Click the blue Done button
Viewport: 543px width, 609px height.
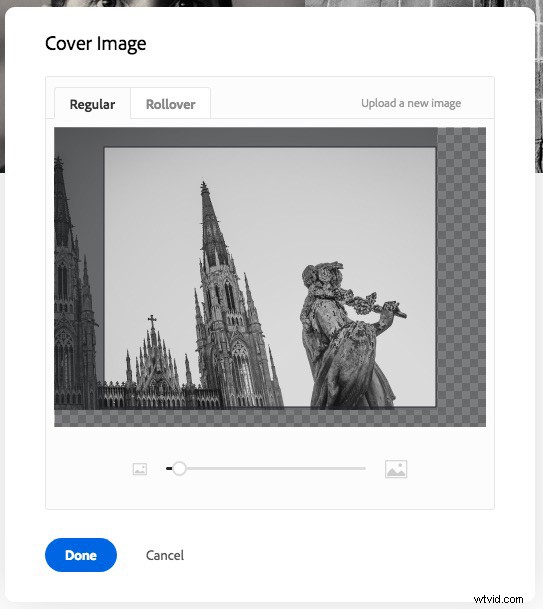tap(81, 555)
